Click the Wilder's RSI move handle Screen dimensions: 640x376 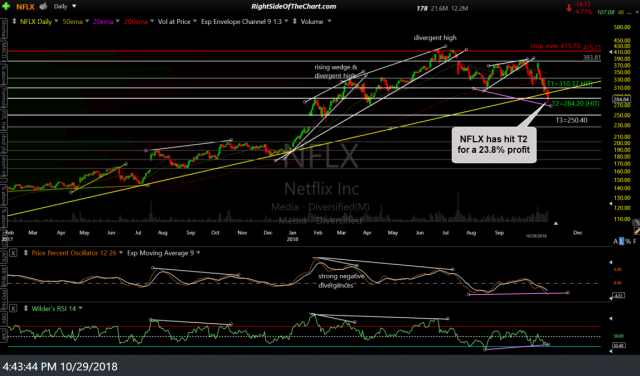click(25, 309)
